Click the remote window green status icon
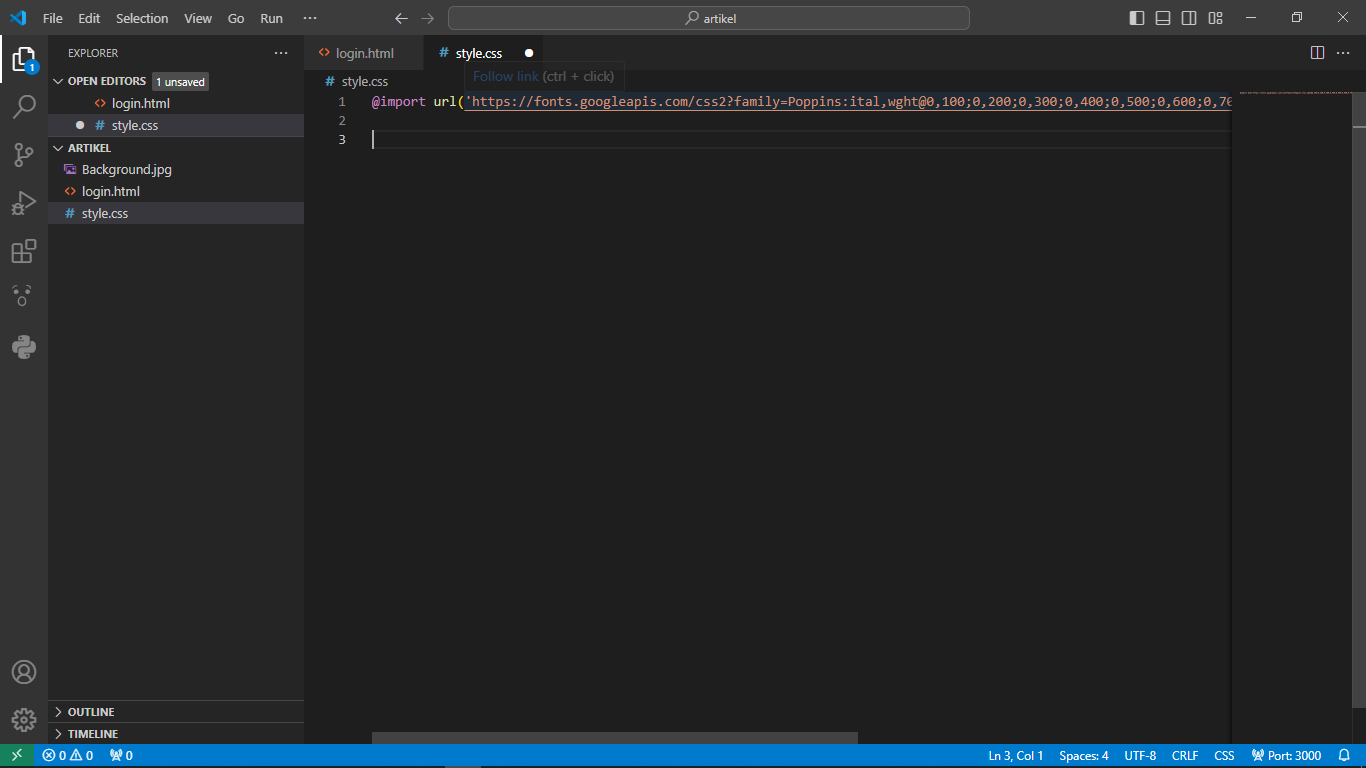The image size is (1366, 768). tap(17, 756)
